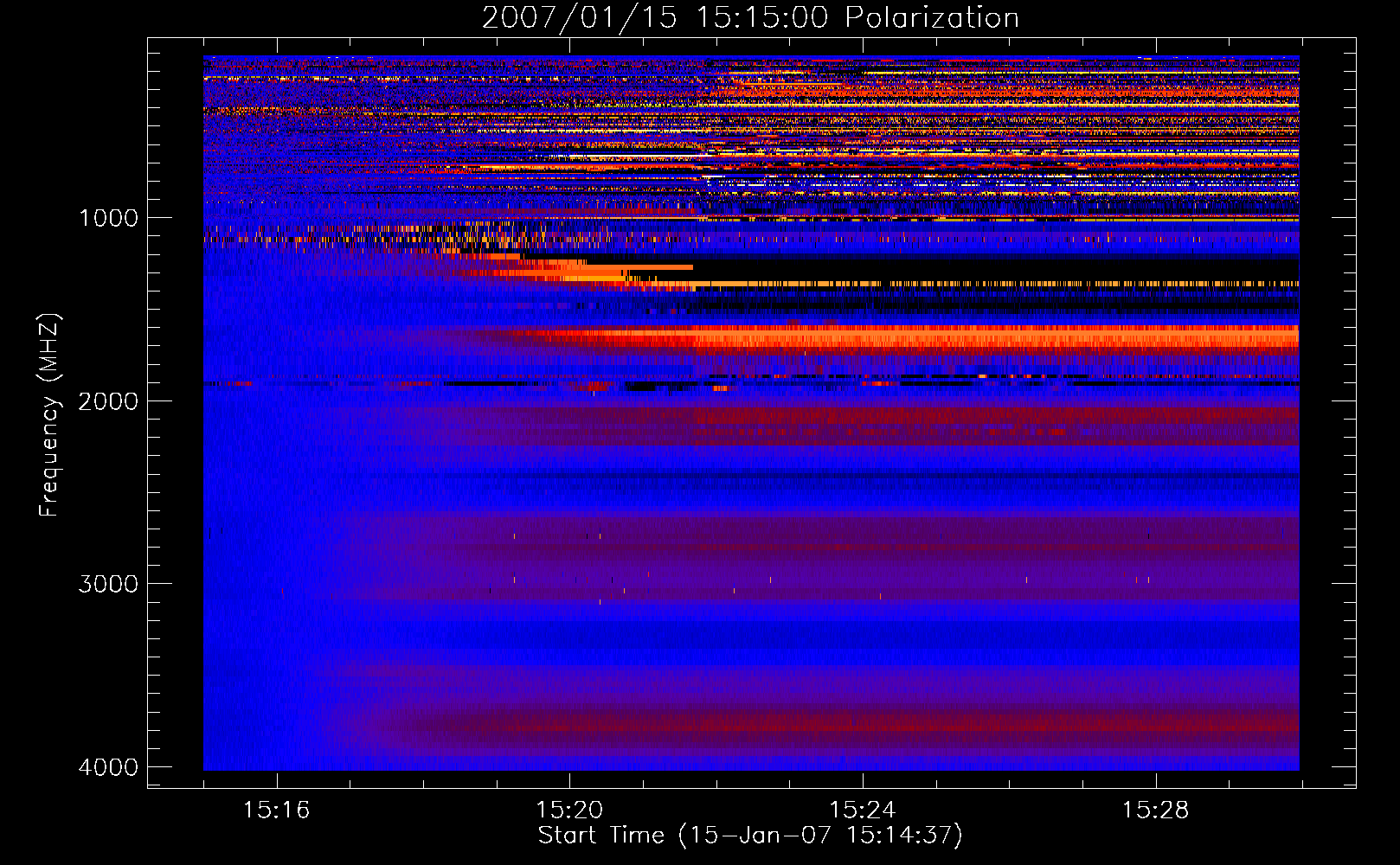Click the 15:24 time tick label

point(863,811)
